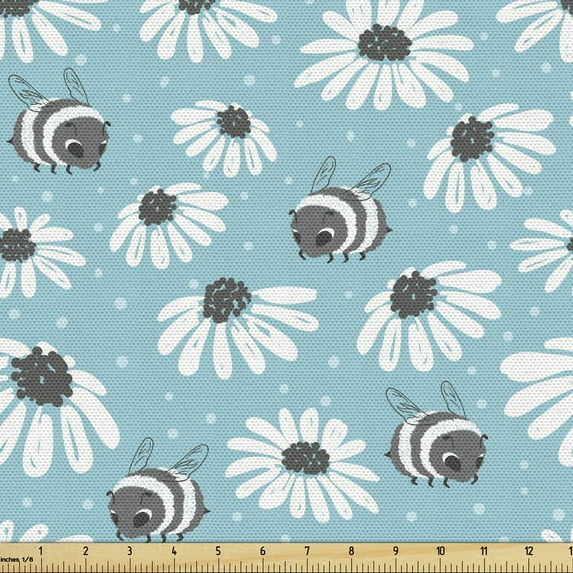Click the ruler number 11

484,551
